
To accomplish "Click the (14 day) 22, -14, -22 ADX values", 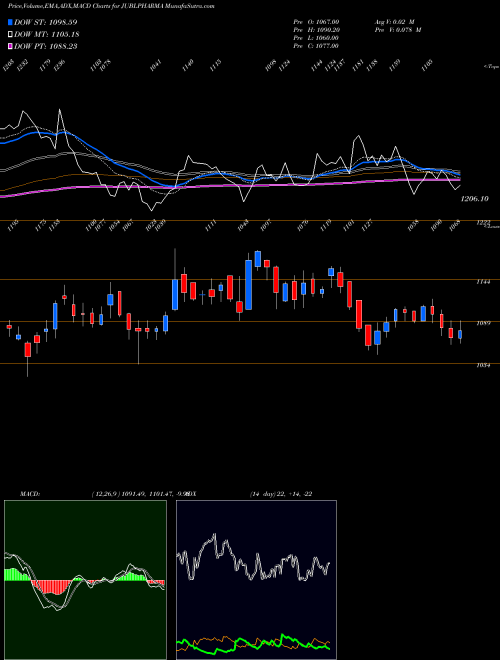I will pos(281,494).
